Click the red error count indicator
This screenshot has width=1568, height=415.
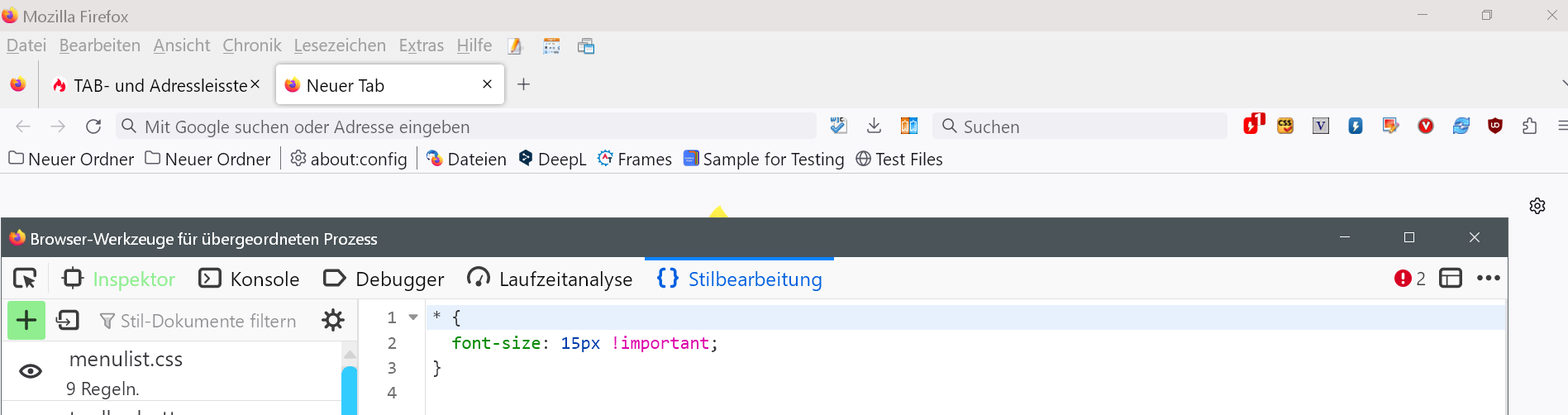click(1409, 279)
